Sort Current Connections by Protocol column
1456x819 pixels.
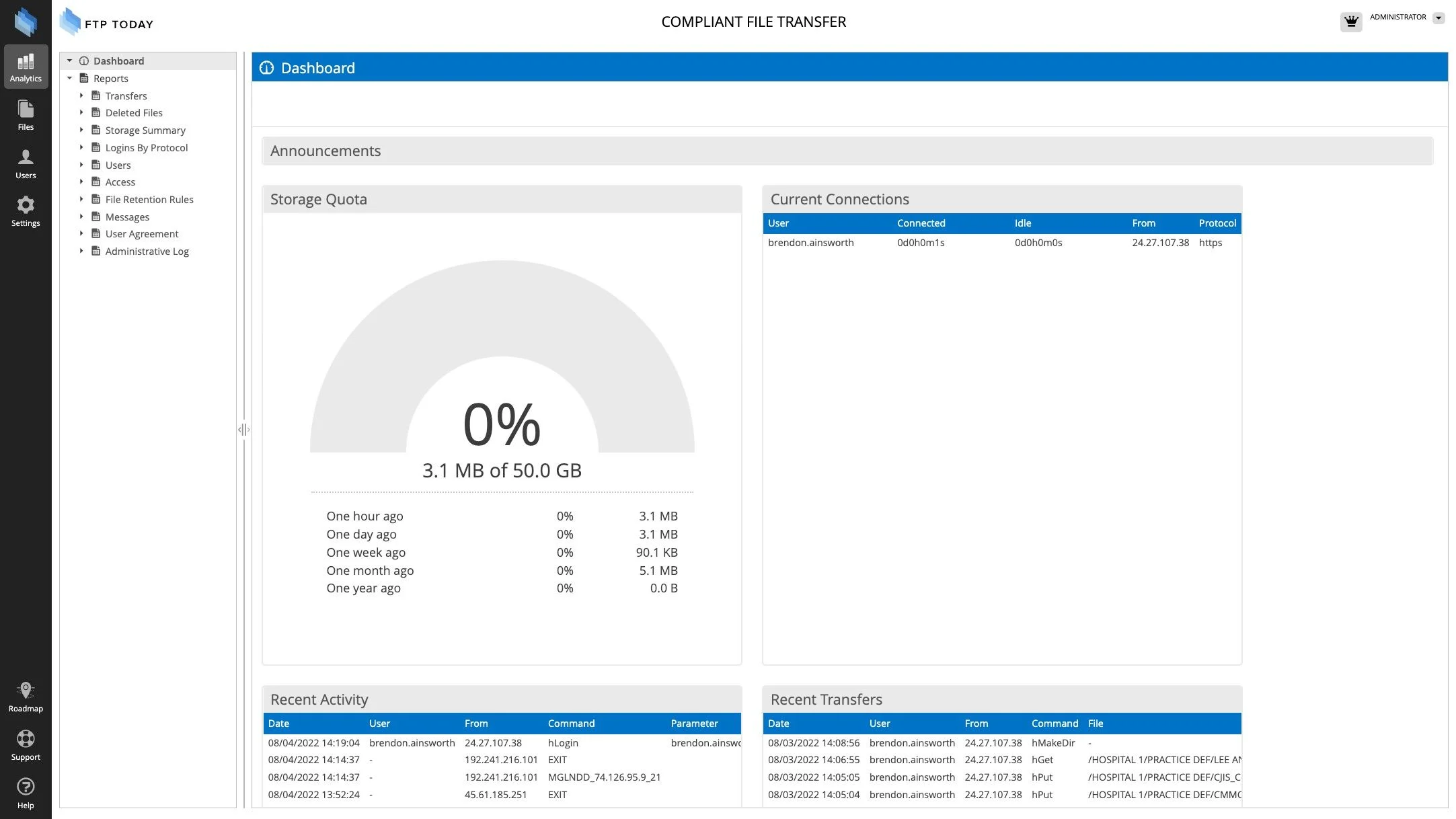pyautogui.click(x=1217, y=223)
